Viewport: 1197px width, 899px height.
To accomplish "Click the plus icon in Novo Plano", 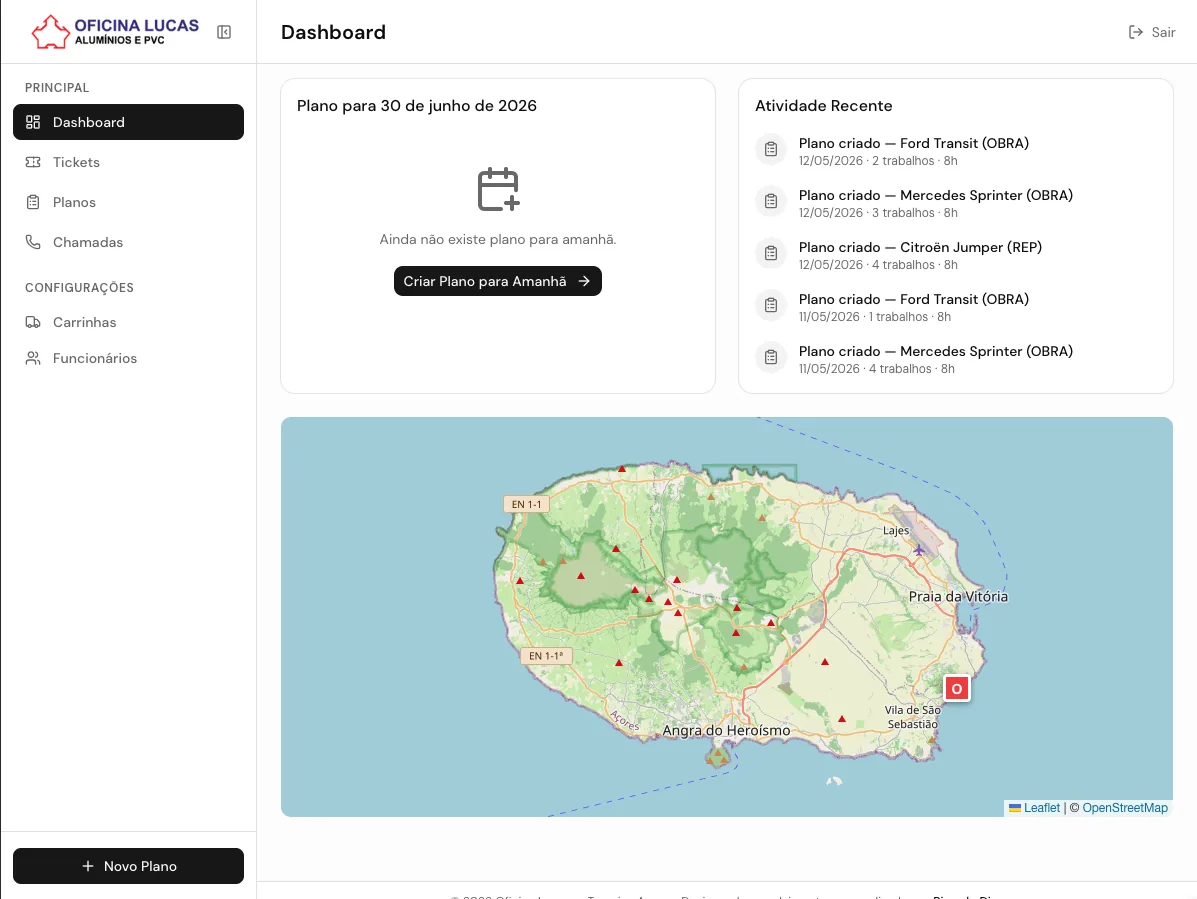I will (x=88, y=866).
